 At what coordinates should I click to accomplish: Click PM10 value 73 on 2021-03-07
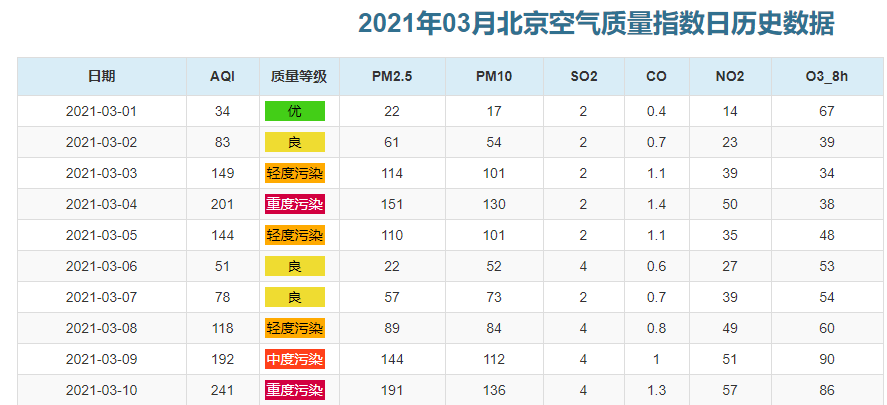(x=494, y=298)
